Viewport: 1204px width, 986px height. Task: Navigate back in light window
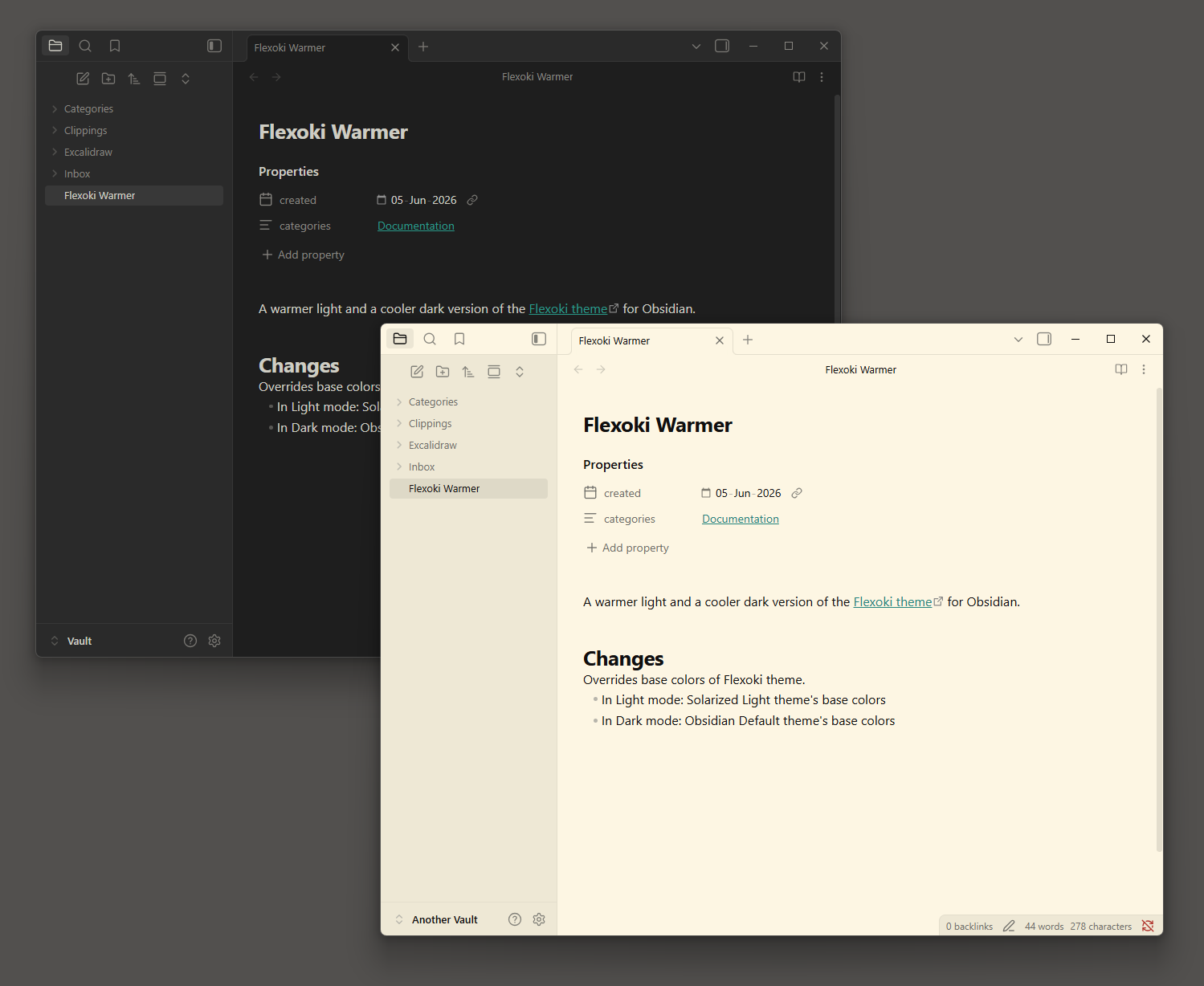pos(578,369)
